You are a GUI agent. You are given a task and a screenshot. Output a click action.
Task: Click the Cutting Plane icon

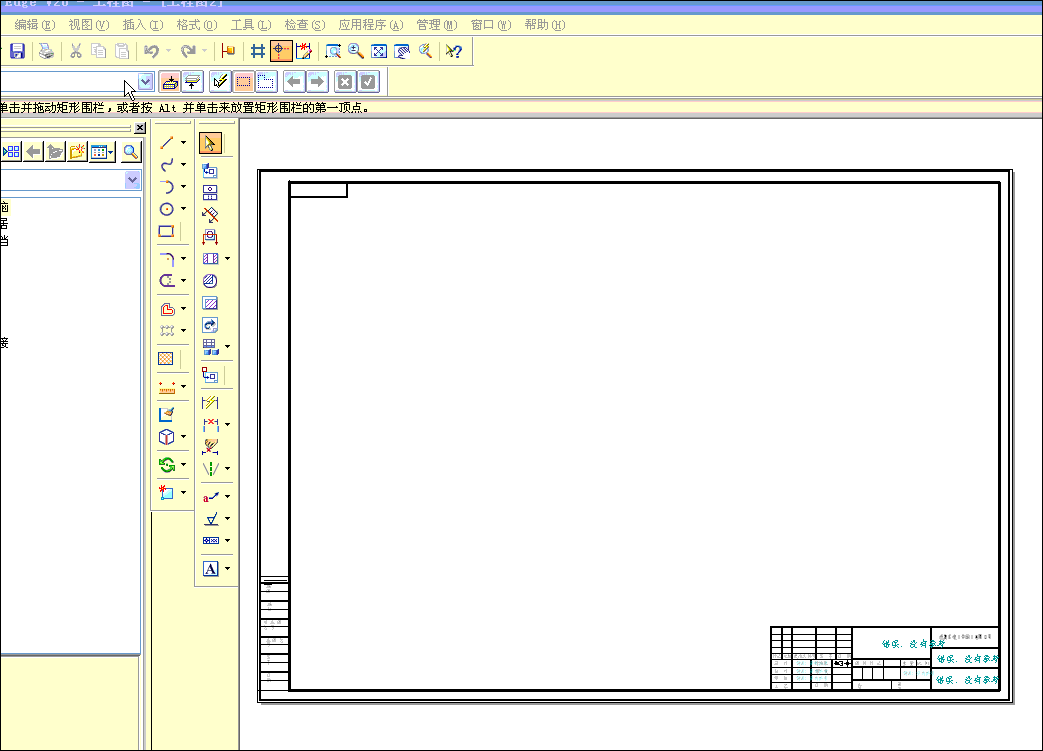[x=210, y=237]
